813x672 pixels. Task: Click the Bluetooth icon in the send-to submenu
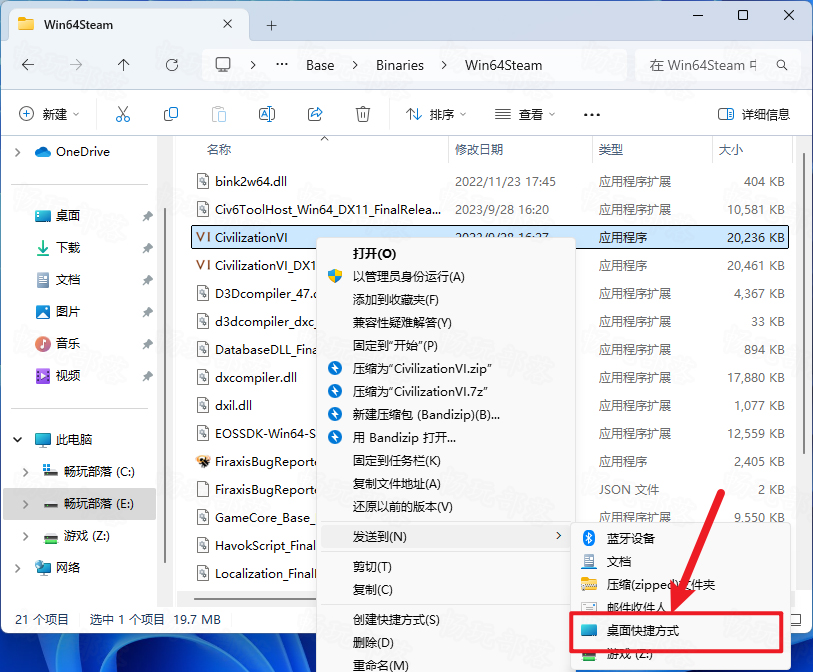(588, 538)
